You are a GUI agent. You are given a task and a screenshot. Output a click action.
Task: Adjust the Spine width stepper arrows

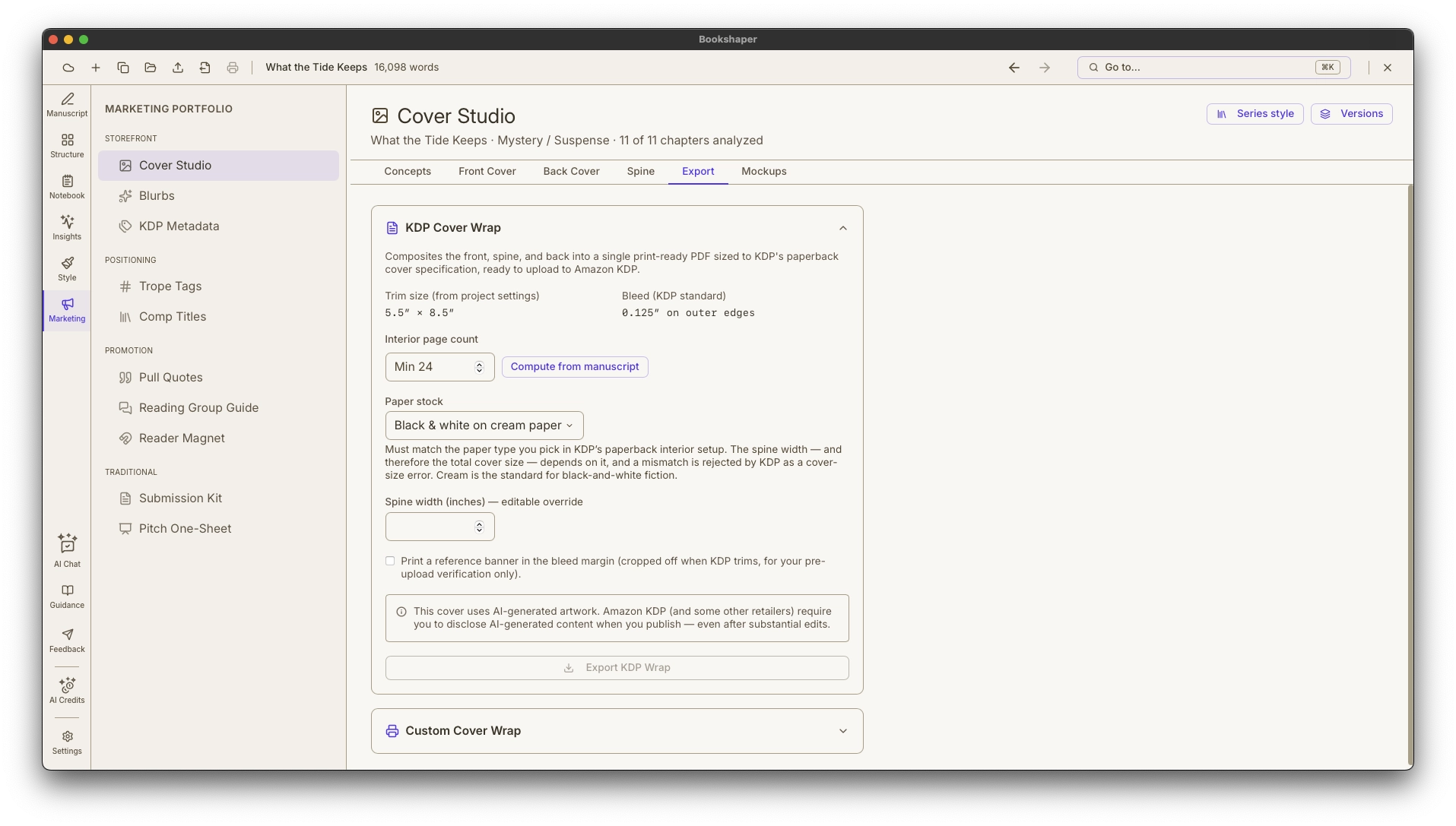click(x=479, y=527)
